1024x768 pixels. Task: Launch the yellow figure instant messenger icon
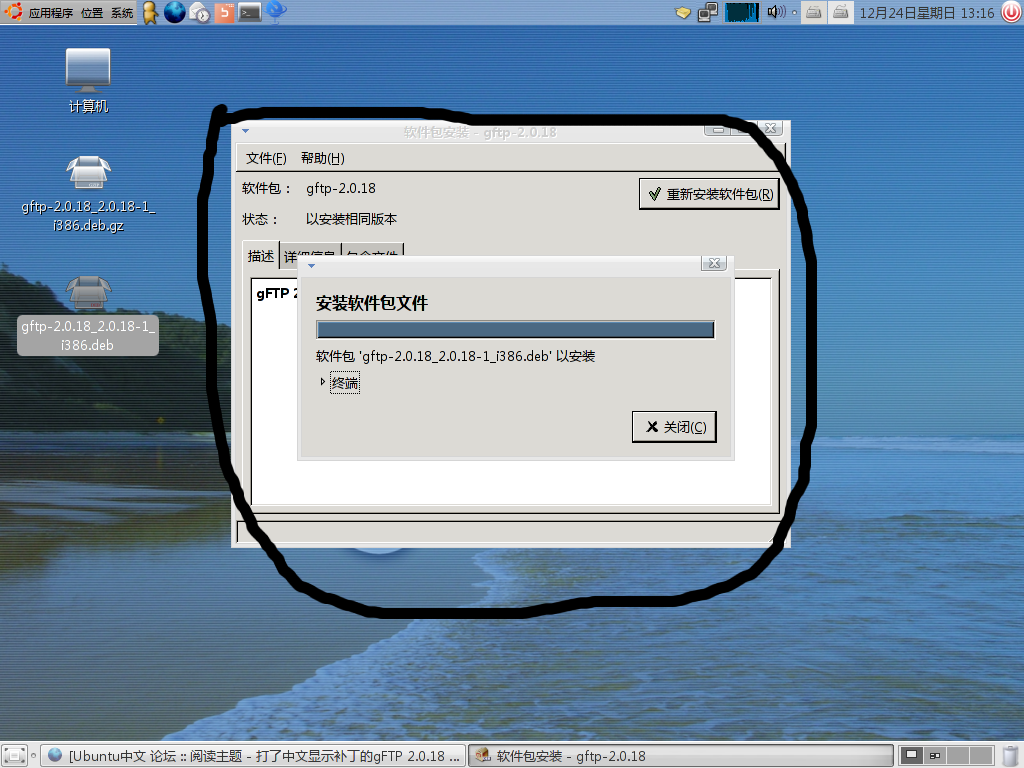(x=150, y=12)
